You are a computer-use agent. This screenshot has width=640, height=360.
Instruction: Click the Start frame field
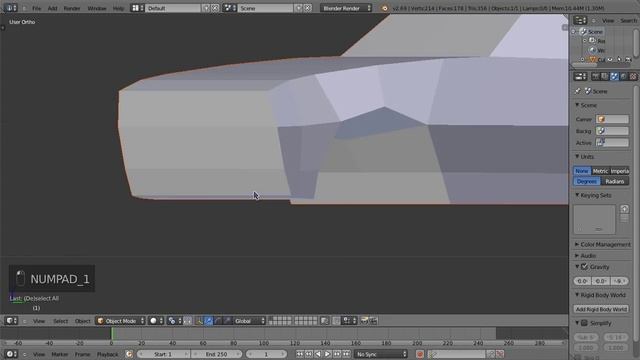click(x=163, y=354)
